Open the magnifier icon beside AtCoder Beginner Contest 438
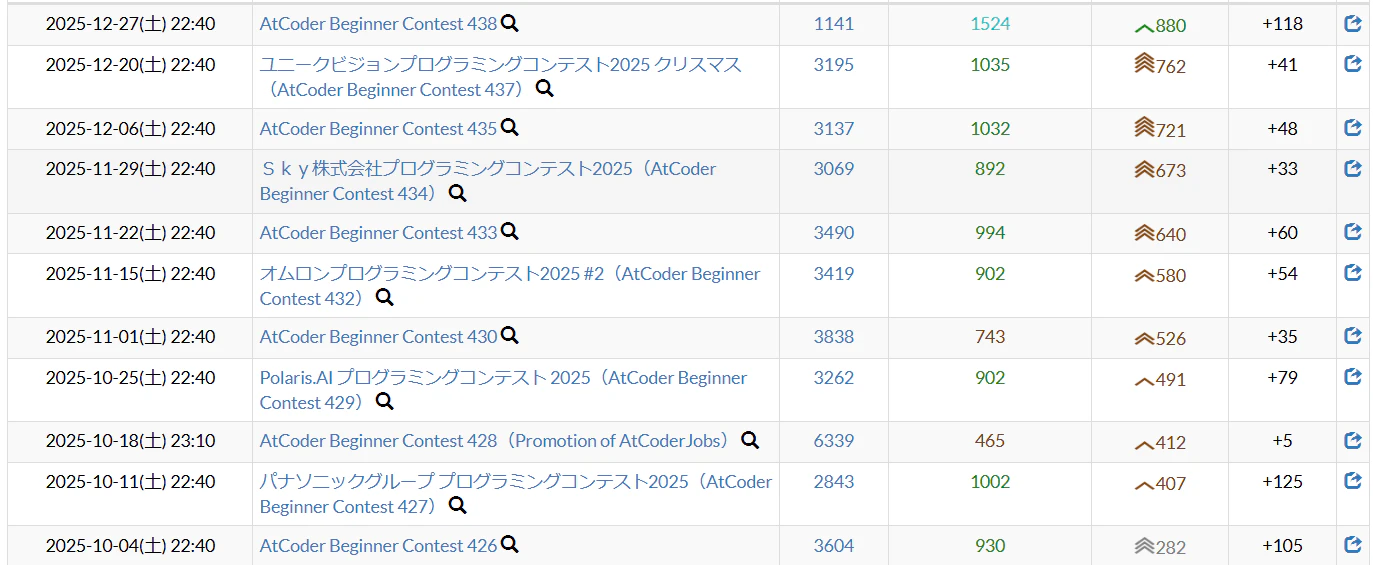Viewport: 1373px width, 565px height. (510, 24)
